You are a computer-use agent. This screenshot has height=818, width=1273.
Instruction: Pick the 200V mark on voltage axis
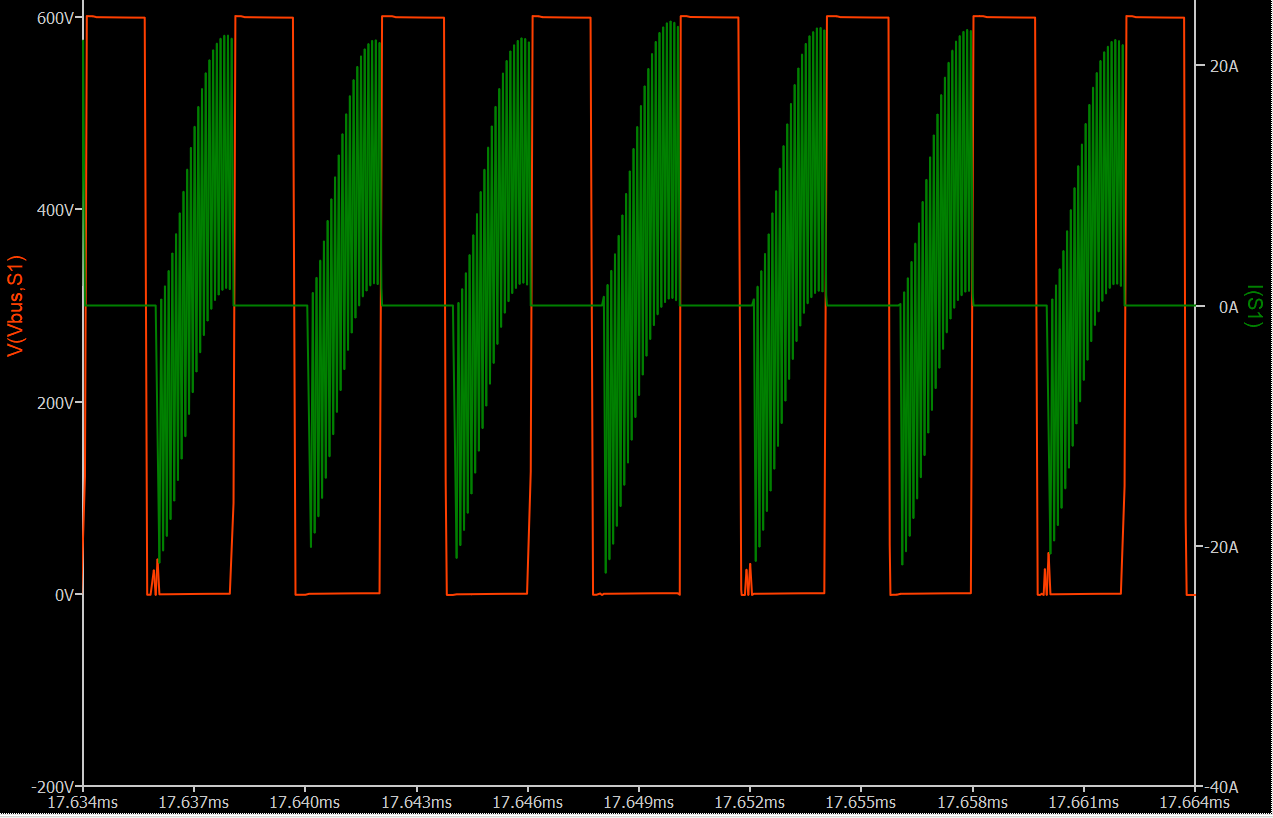[57, 402]
